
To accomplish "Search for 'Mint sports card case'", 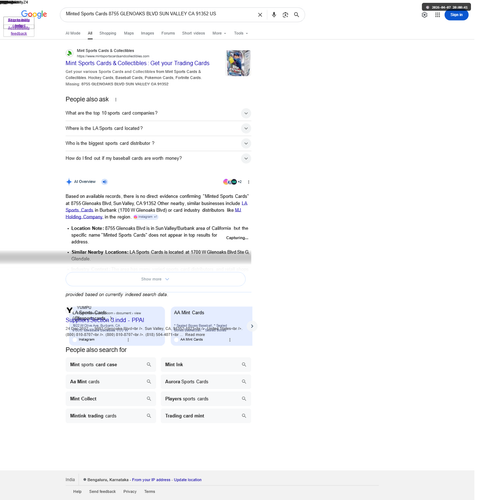I will pyautogui.click(x=111, y=365).
